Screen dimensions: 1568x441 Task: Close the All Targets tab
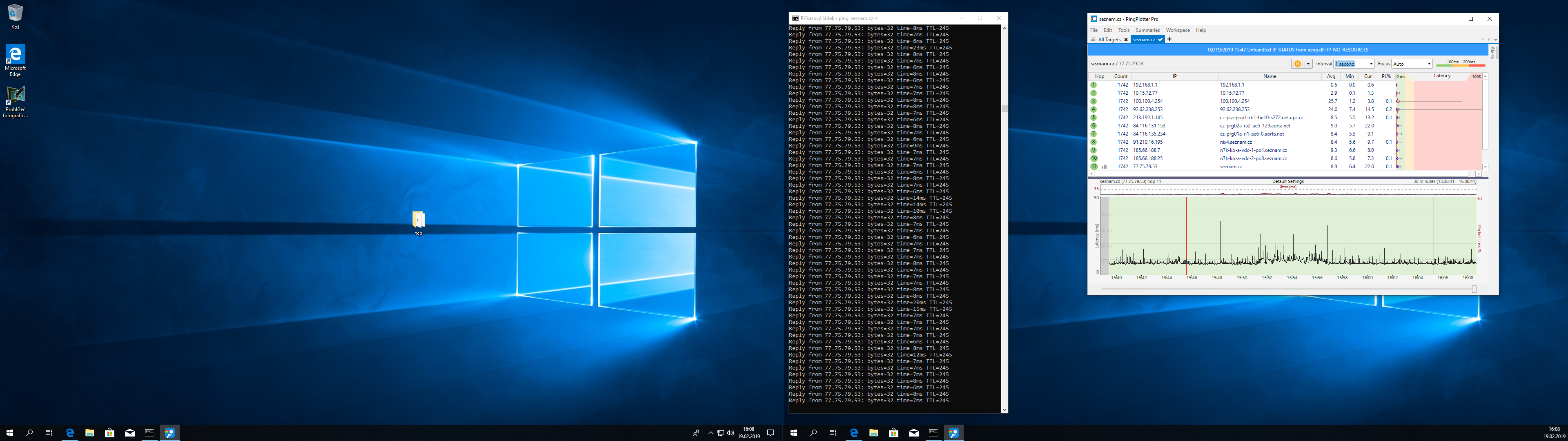click(1125, 40)
